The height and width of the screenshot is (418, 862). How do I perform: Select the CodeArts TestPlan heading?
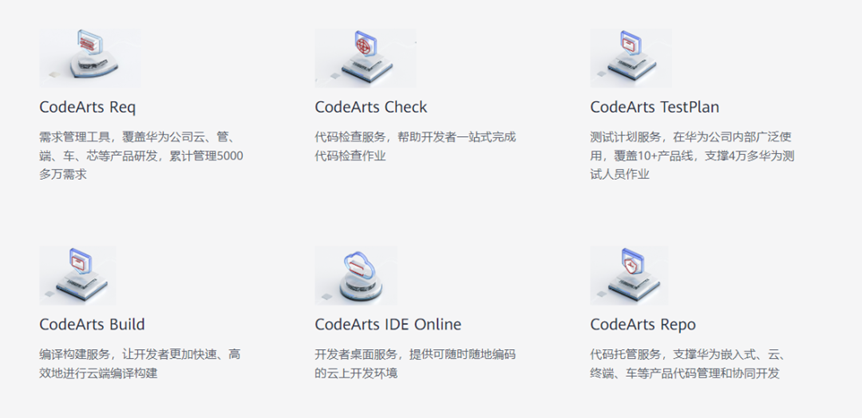pos(654,107)
